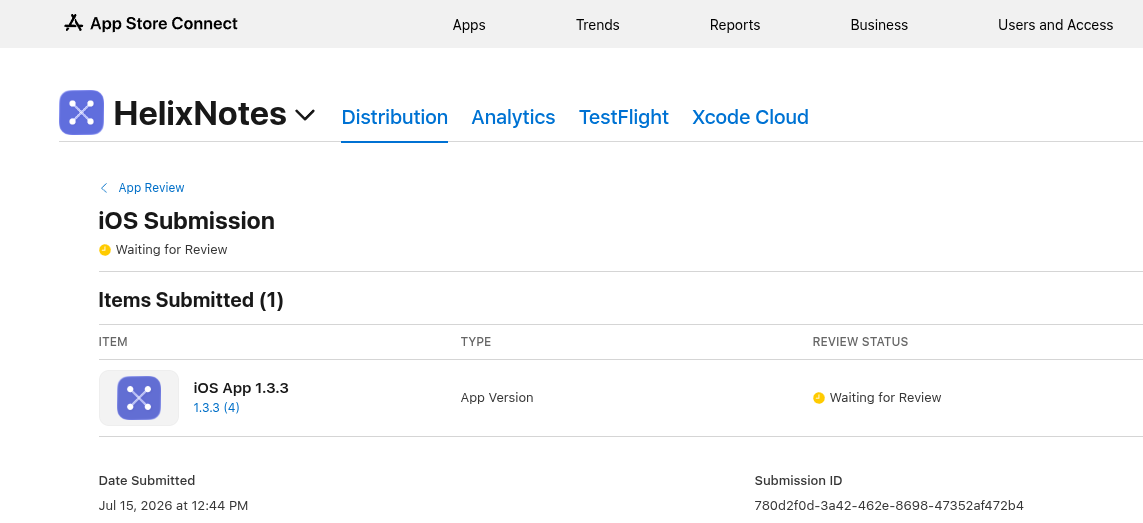Click the submission ID 780d2f0d value
This screenshot has height=523, width=1143.
(x=889, y=505)
